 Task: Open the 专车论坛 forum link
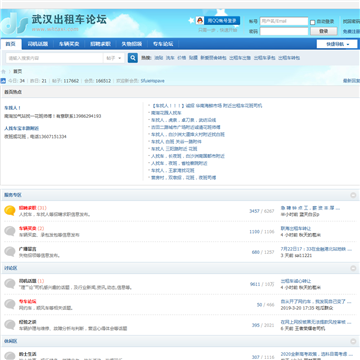[x=27, y=302]
